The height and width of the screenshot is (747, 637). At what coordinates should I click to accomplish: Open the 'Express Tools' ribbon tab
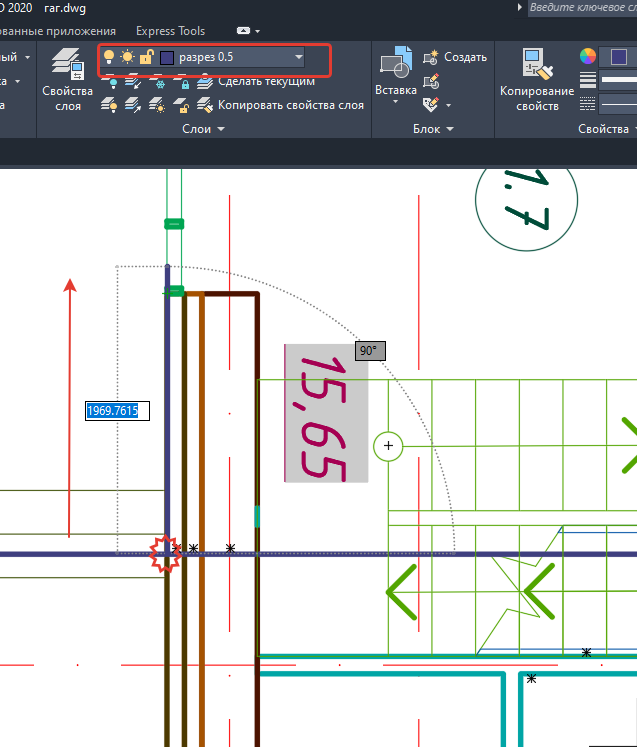[x=171, y=31]
